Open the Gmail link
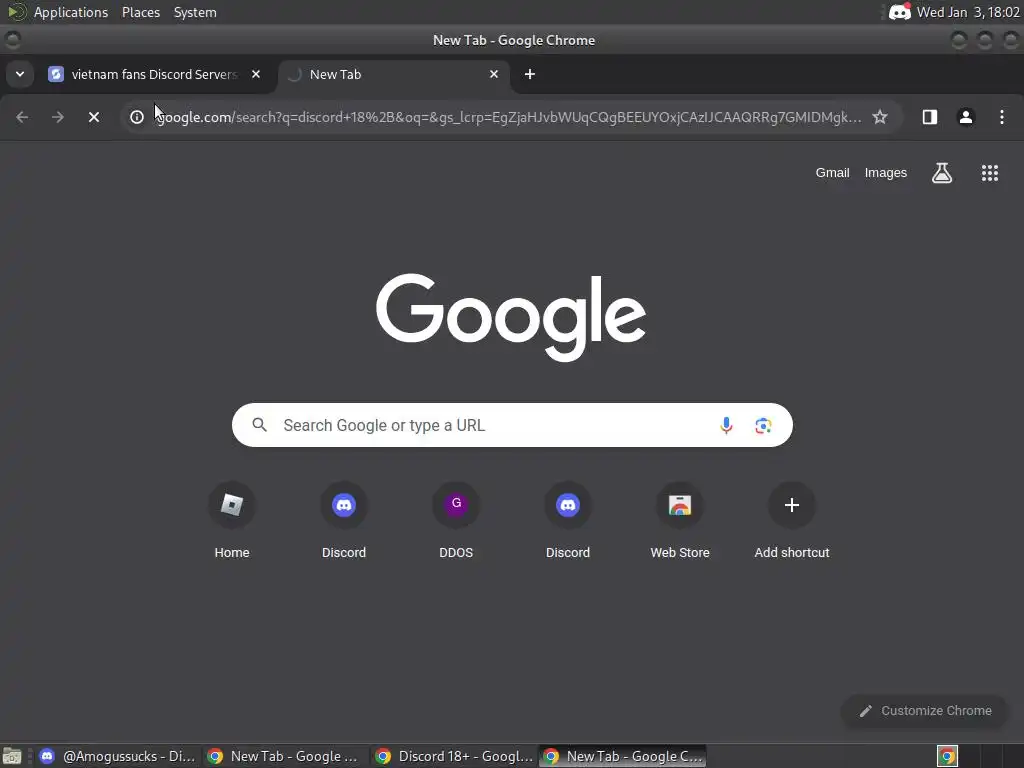 (x=832, y=173)
